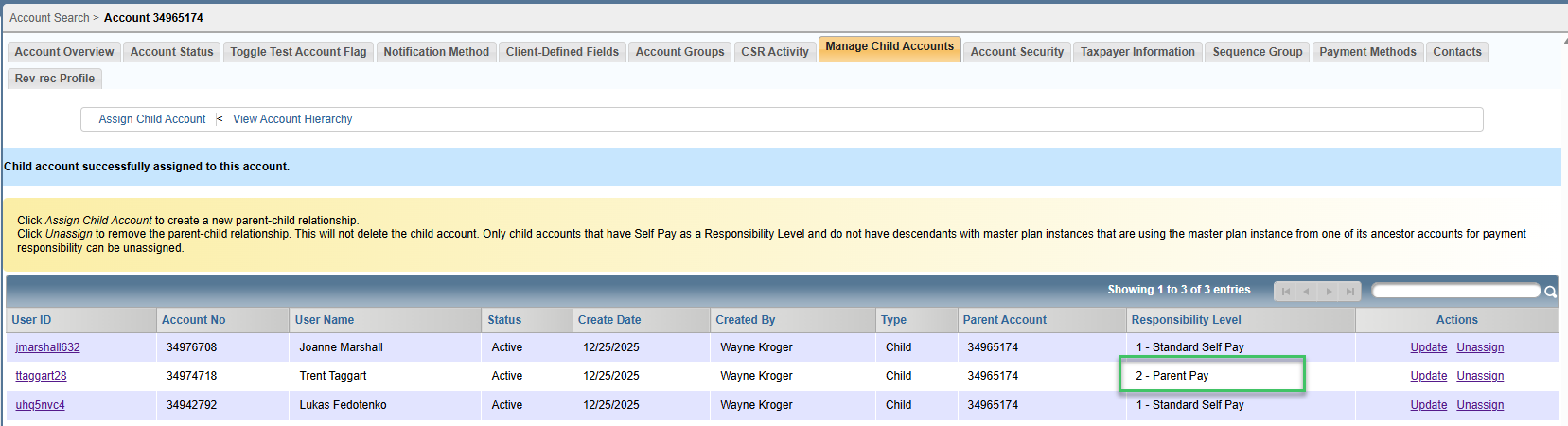Open the Rev-rec Profile tab
The width and height of the screenshot is (1568, 426).
click(x=55, y=79)
